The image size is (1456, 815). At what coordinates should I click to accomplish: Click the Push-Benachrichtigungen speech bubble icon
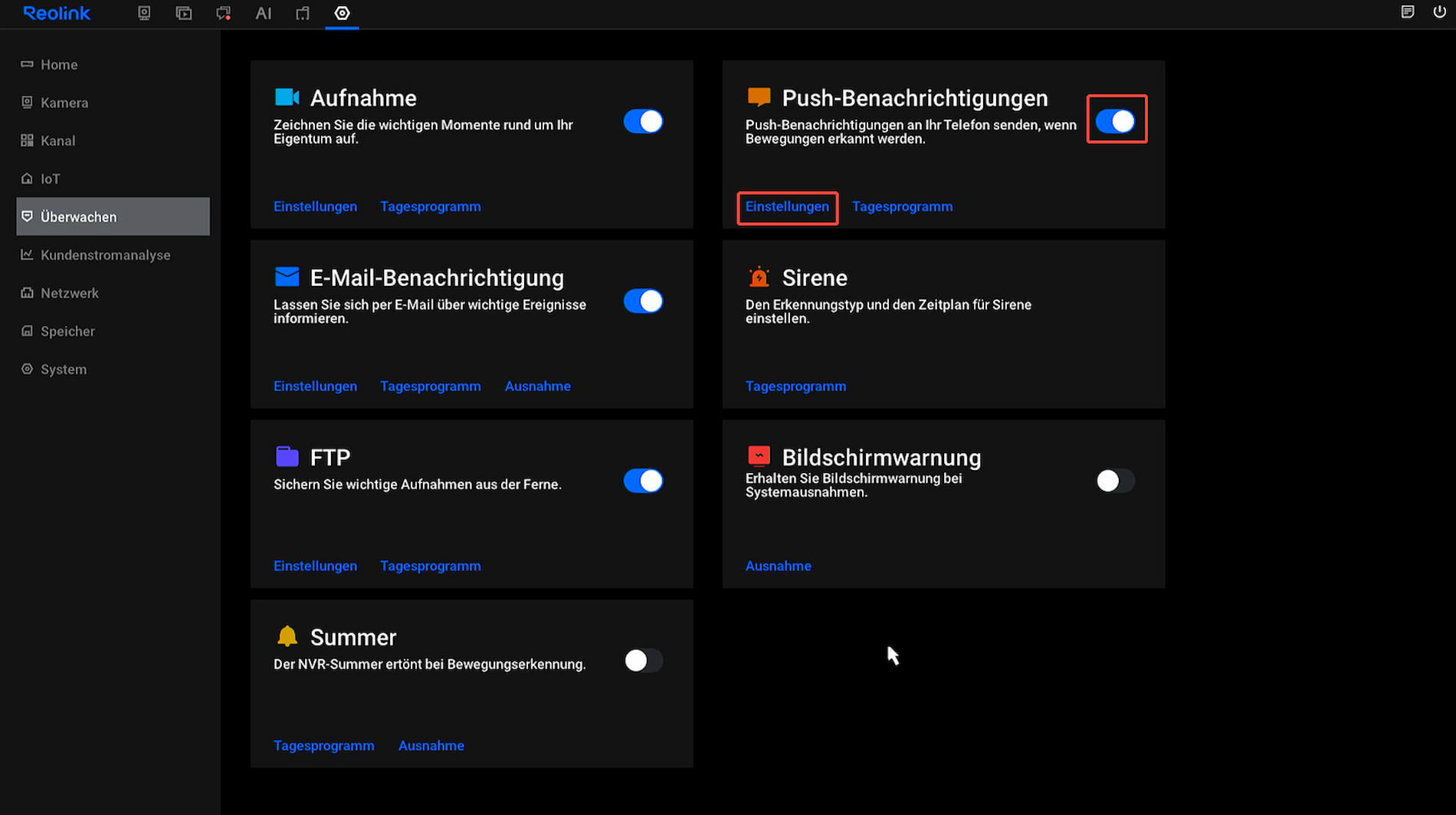coord(759,97)
